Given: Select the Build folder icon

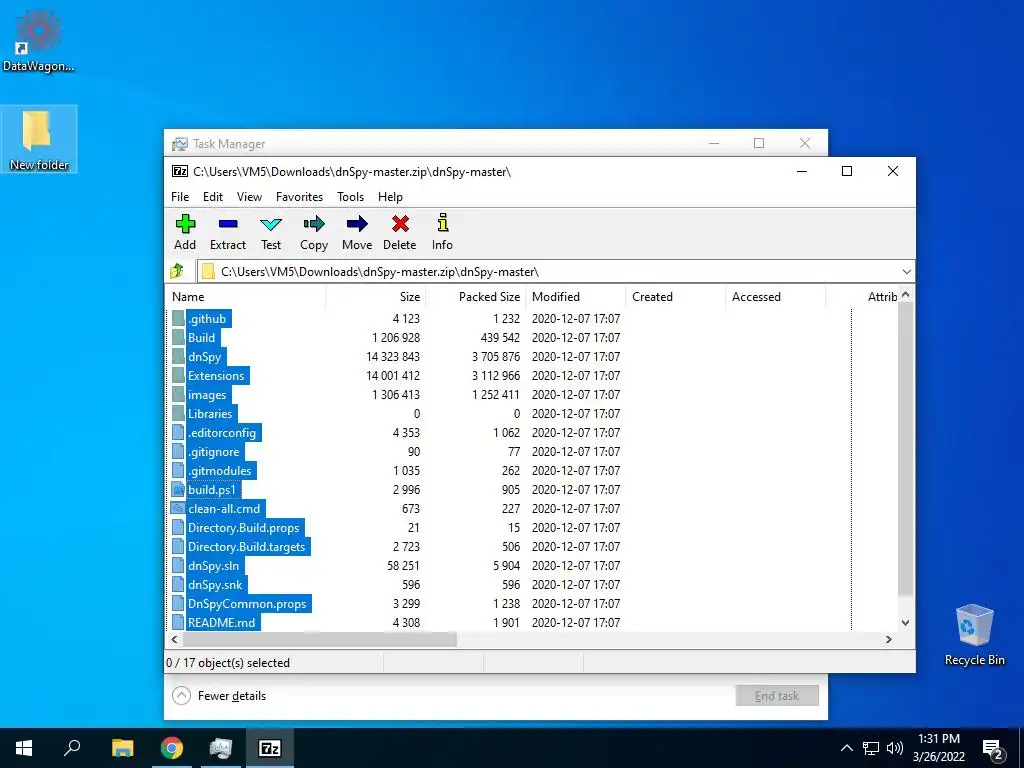Looking at the screenshot, I should coord(179,338).
